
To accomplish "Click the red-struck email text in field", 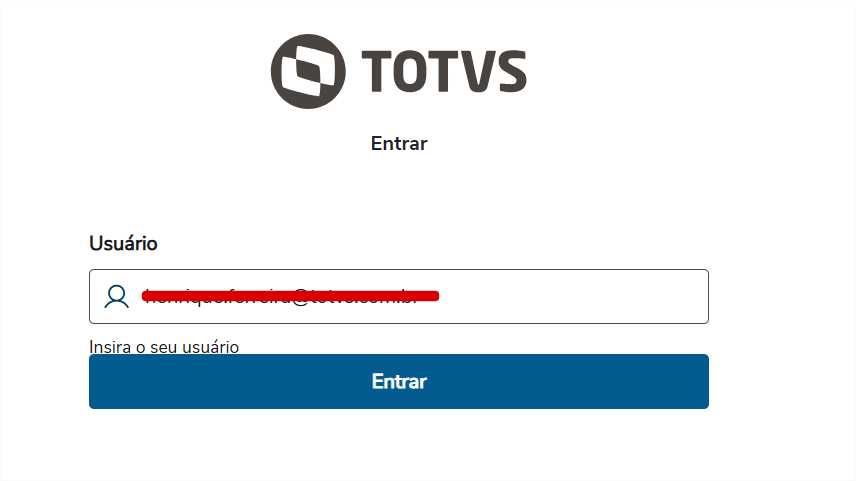I will pyautogui.click(x=290, y=296).
